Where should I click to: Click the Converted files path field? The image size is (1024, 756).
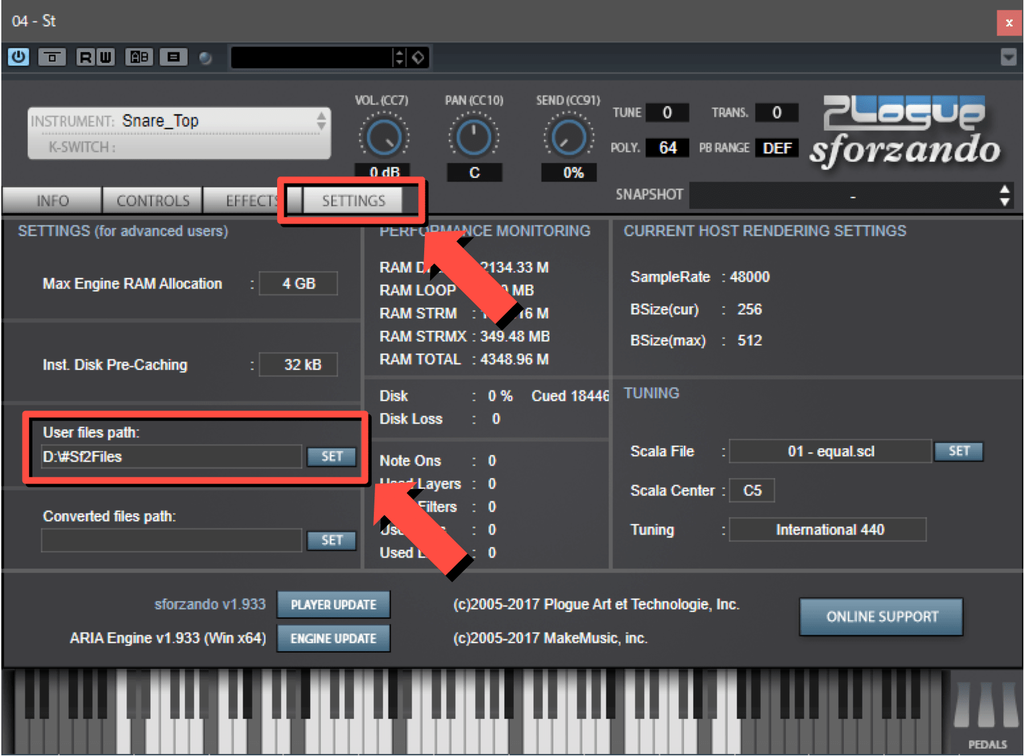171,540
